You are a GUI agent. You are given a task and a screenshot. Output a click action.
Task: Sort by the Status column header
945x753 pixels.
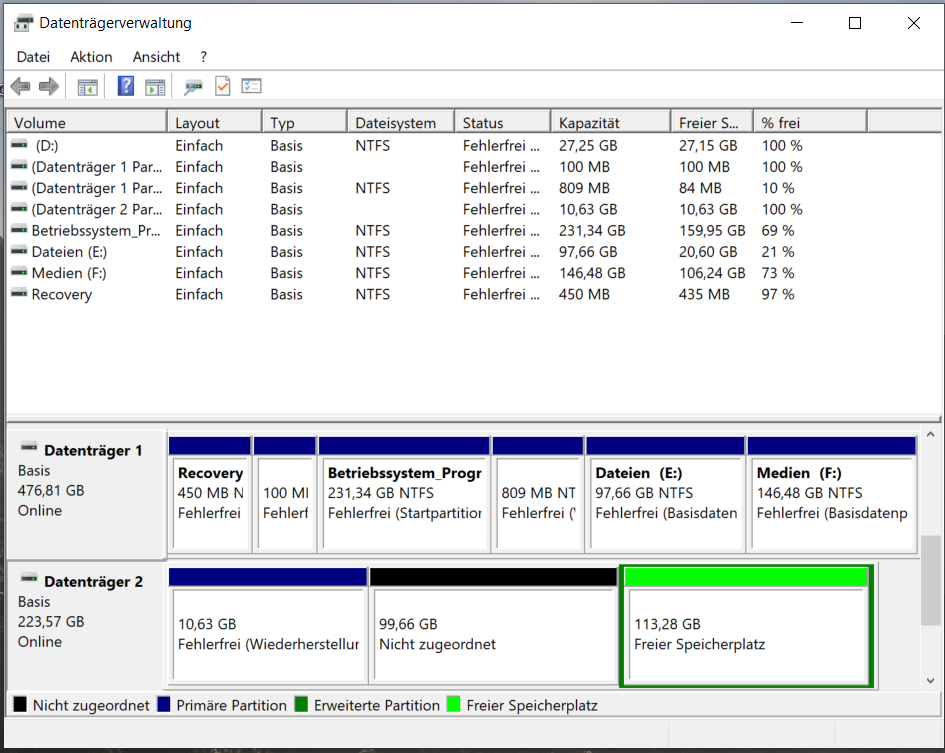pos(503,122)
